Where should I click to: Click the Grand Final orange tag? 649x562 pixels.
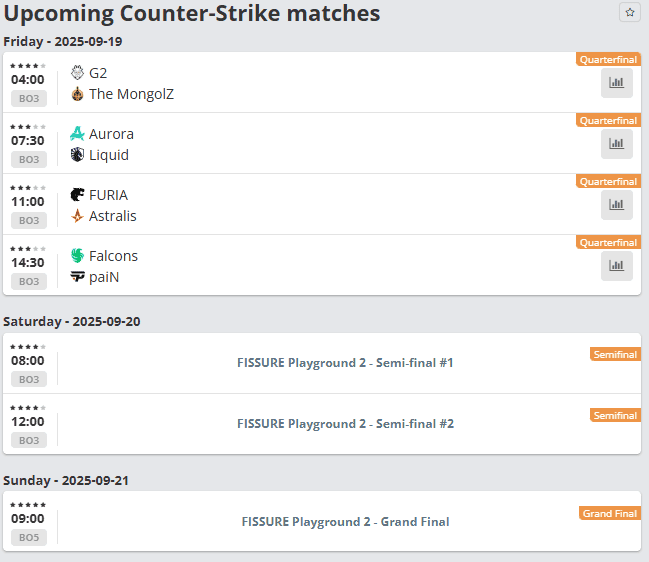610,513
